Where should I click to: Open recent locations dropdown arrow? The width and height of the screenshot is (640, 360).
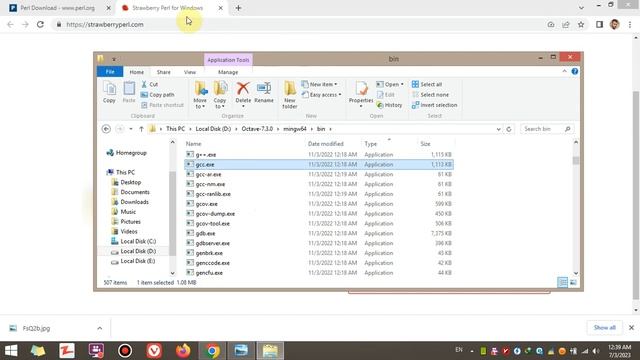(x=131, y=129)
